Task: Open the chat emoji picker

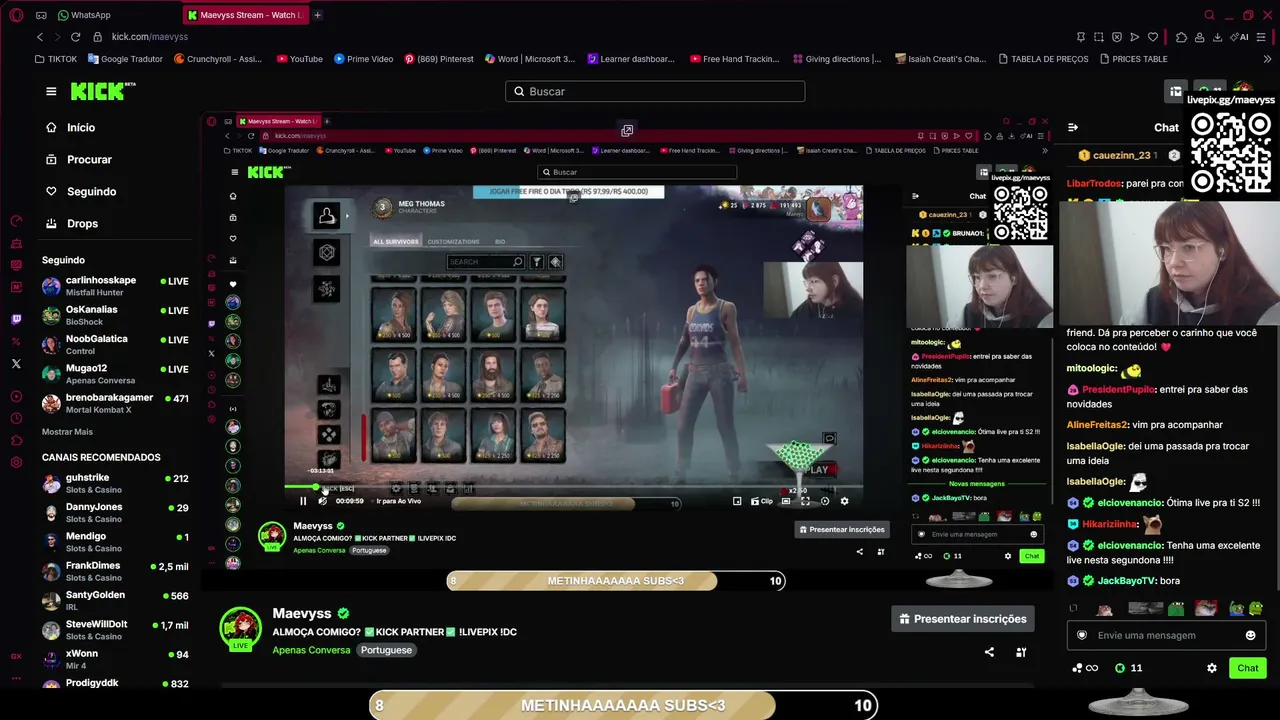Action: pos(1250,636)
